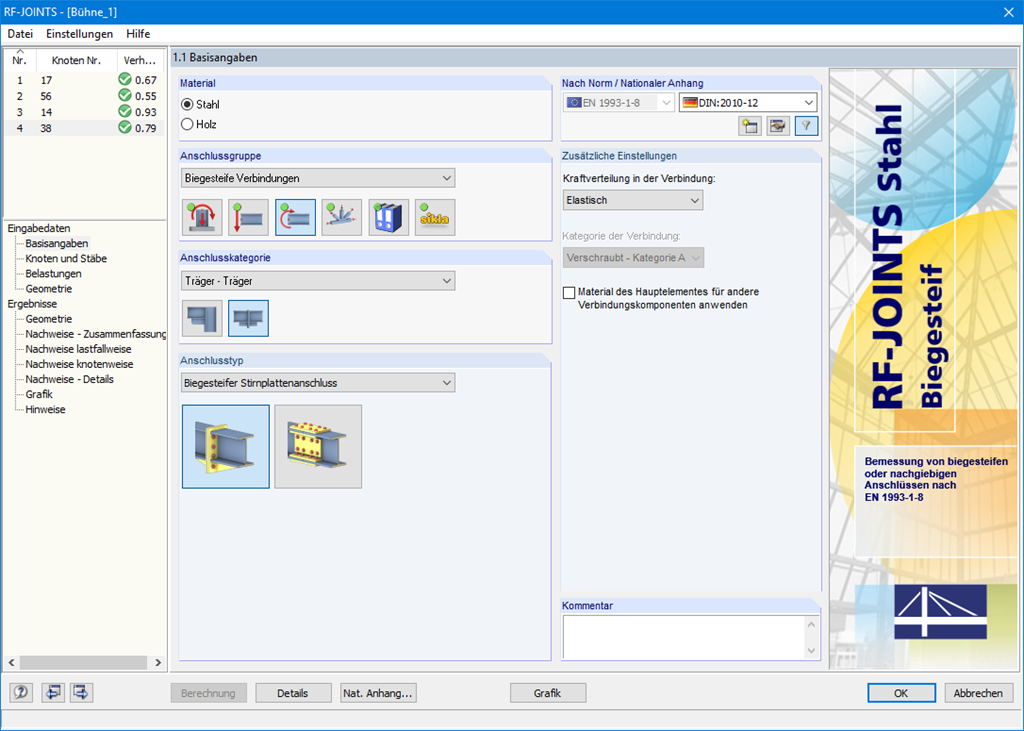Open Nachweise knotenweise tree item
The width and height of the screenshot is (1024, 731).
pos(79,364)
